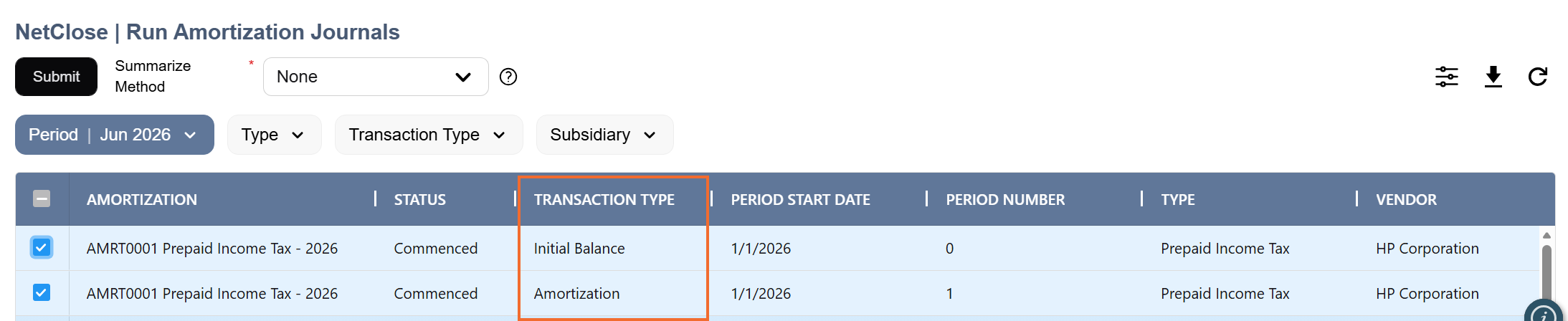
Task: Click the info icon at bottom right
Action: pyautogui.click(x=1543, y=314)
